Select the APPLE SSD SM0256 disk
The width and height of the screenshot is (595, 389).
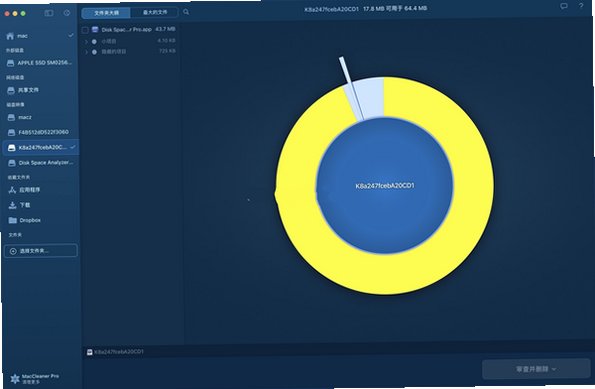click(39, 63)
